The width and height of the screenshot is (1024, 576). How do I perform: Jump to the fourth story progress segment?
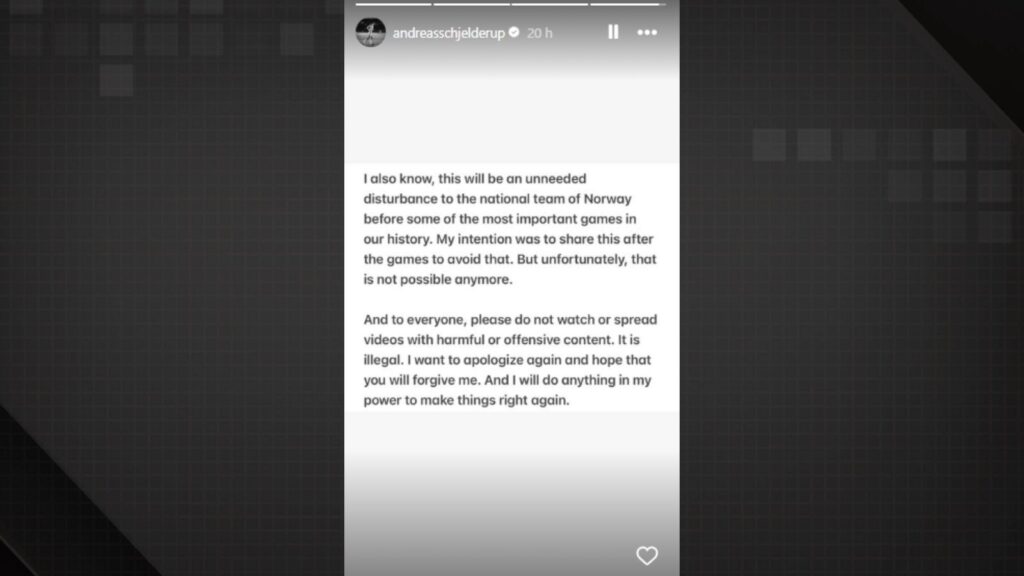pos(626,4)
